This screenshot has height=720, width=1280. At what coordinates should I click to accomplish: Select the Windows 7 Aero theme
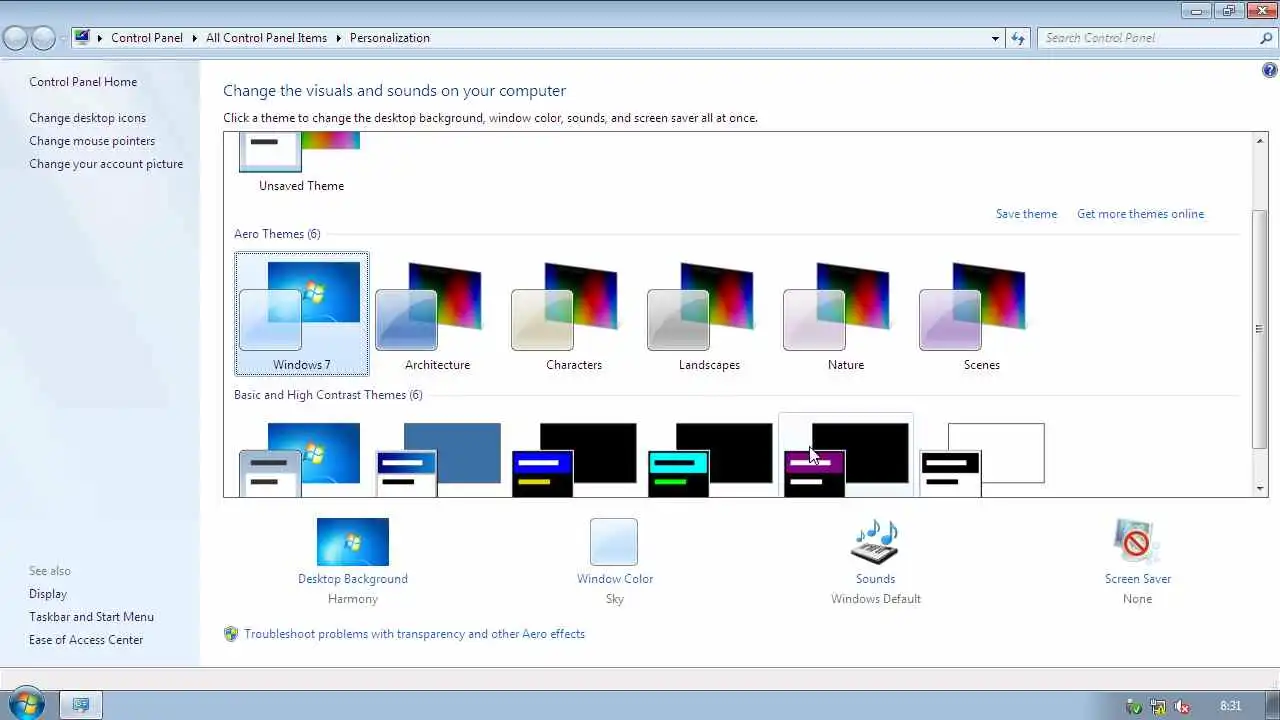pyautogui.click(x=301, y=314)
